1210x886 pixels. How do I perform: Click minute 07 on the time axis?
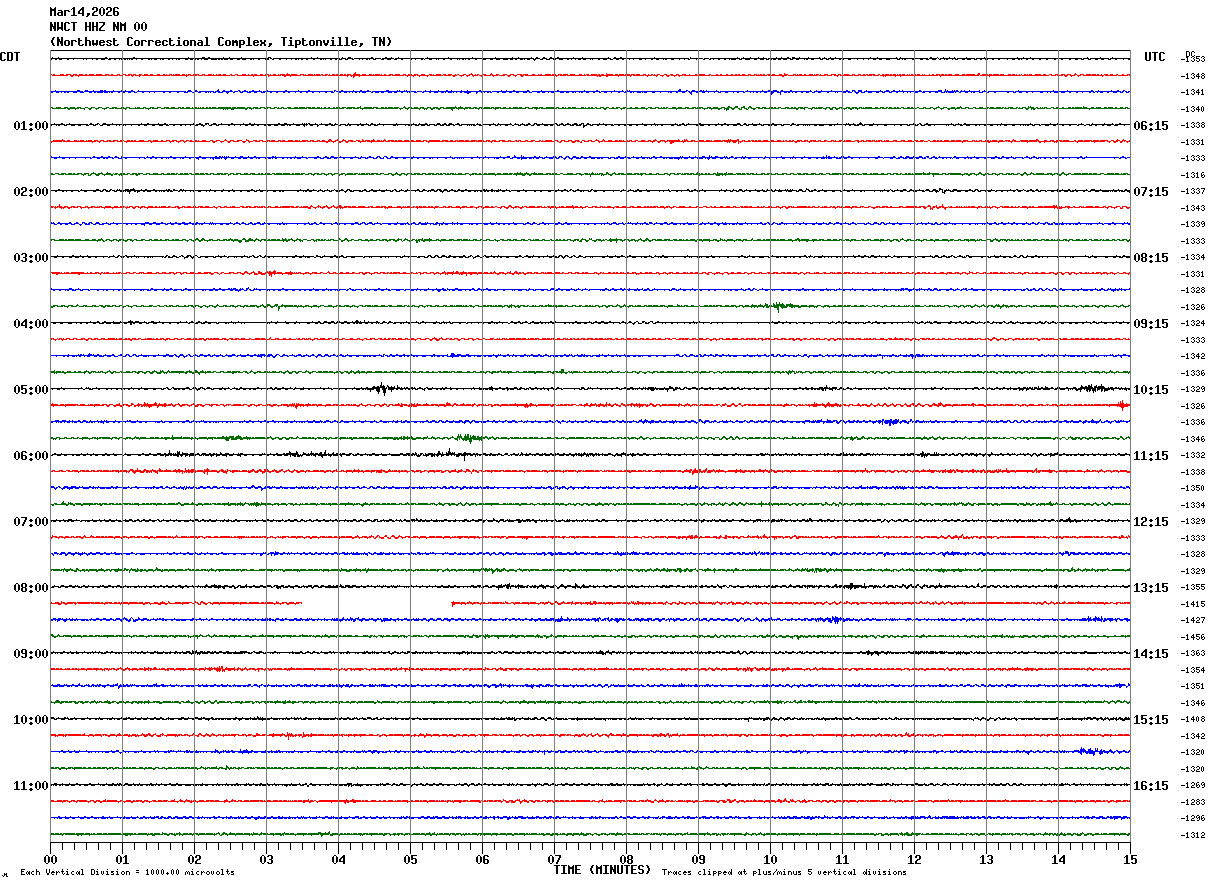click(x=554, y=859)
